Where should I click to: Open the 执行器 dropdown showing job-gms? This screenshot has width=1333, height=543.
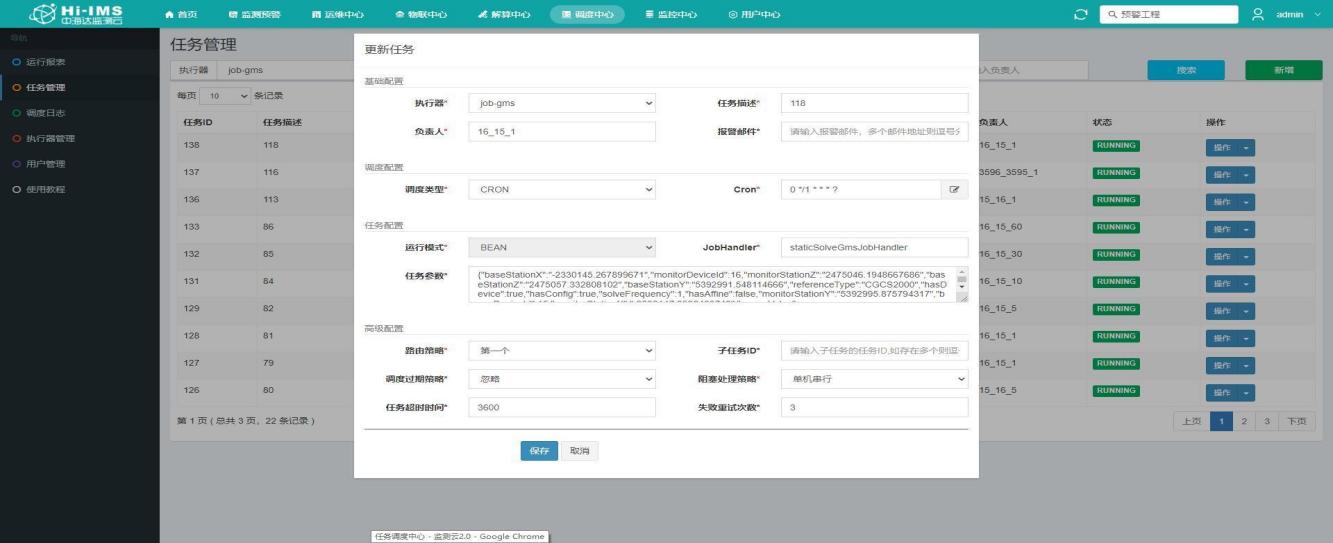[561, 103]
